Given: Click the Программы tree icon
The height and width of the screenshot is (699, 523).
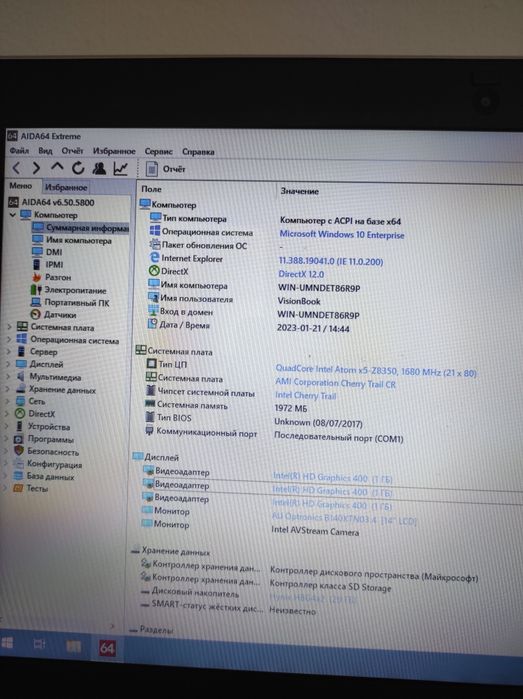Looking at the screenshot, I should pyautogui.click(x=19, y=439).
